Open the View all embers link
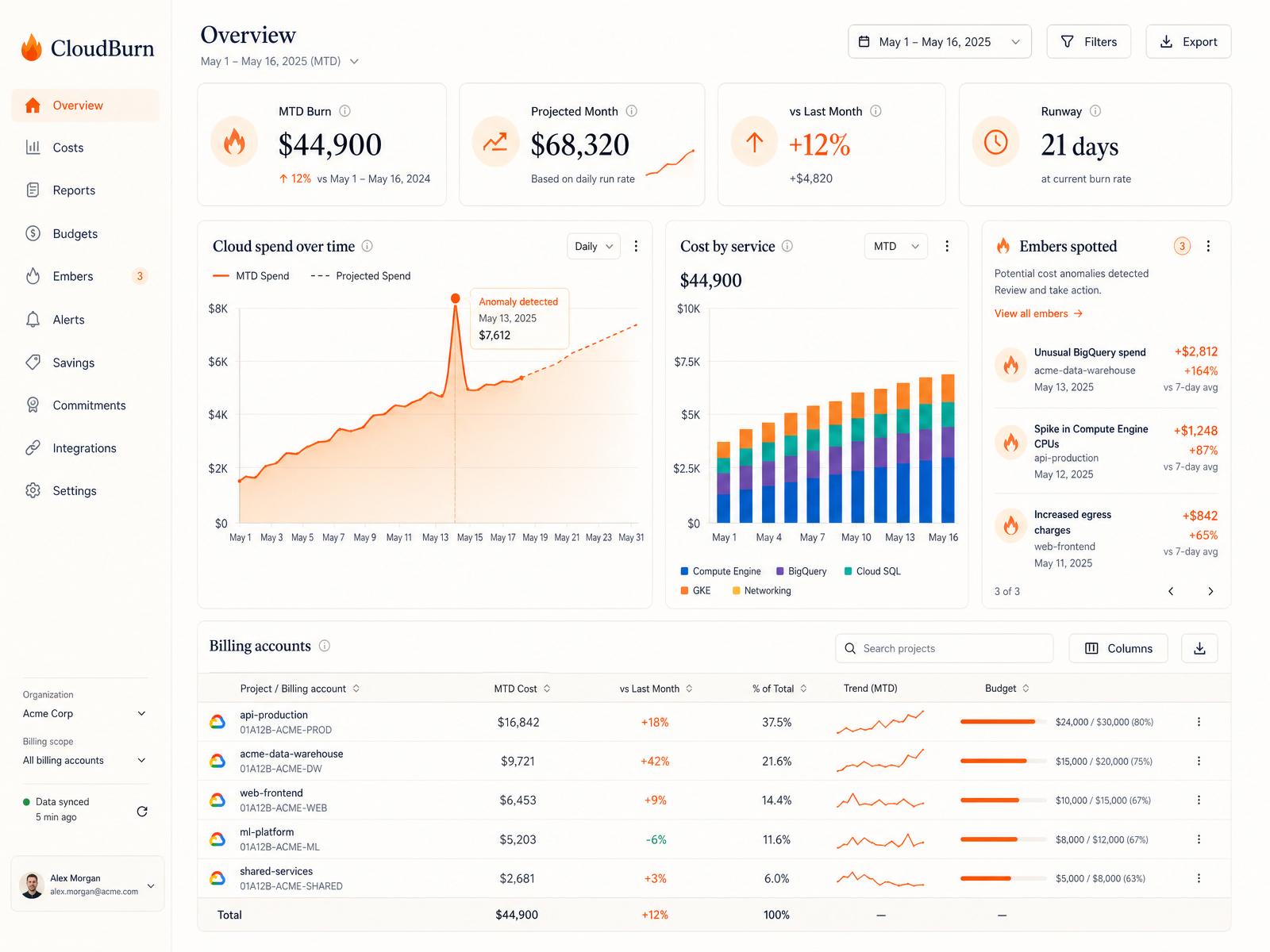Viewport: 1270px width, 952px height. coord(1039,313)
